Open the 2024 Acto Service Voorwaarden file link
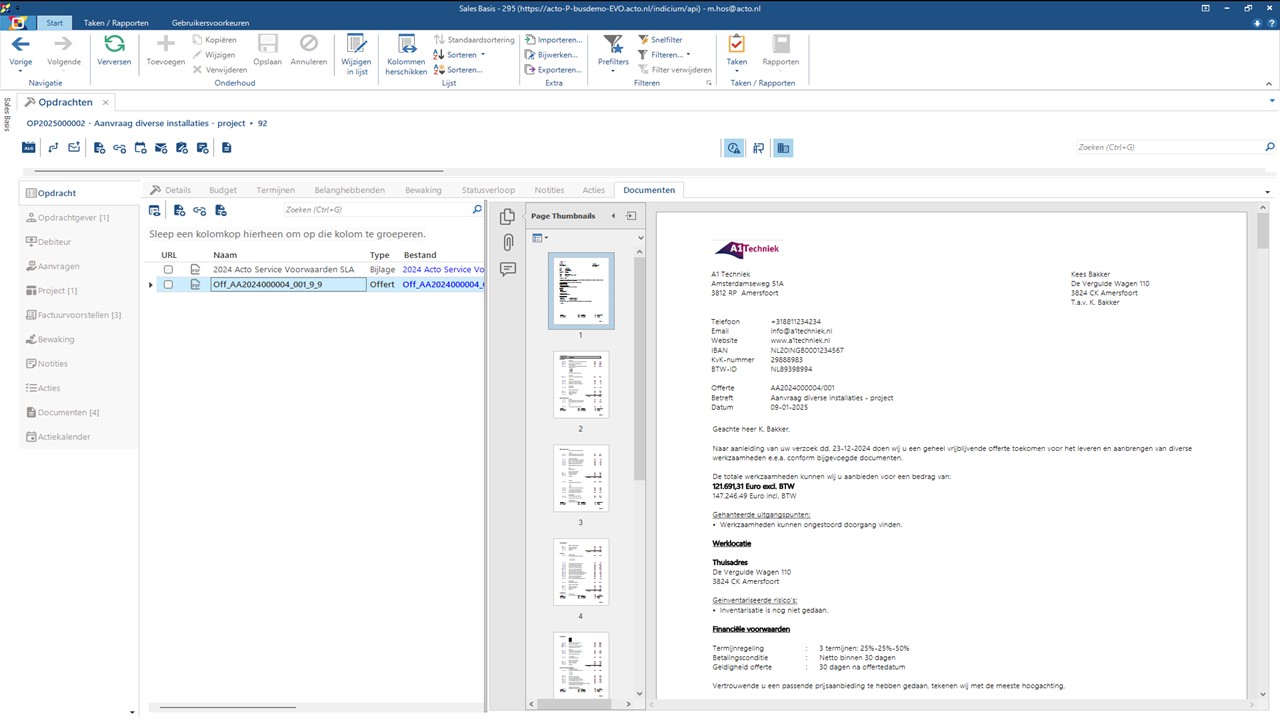 [443, 270]
